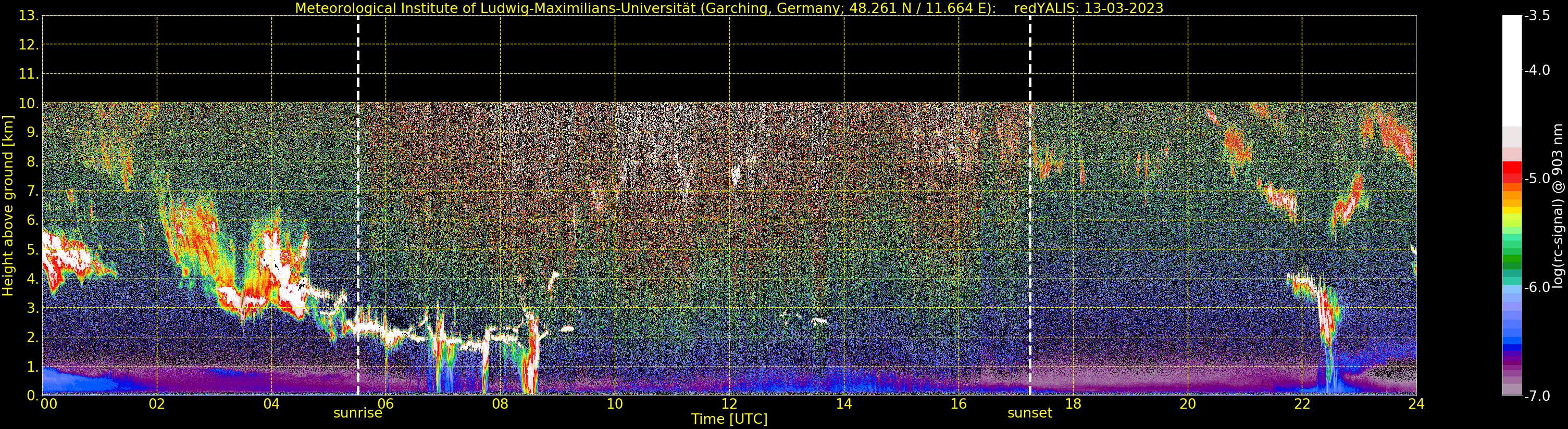Click the height axis tick label '6.'
Image resolution: width=1568 pixels, height=429 pixels.
click(x=32, y=220)
